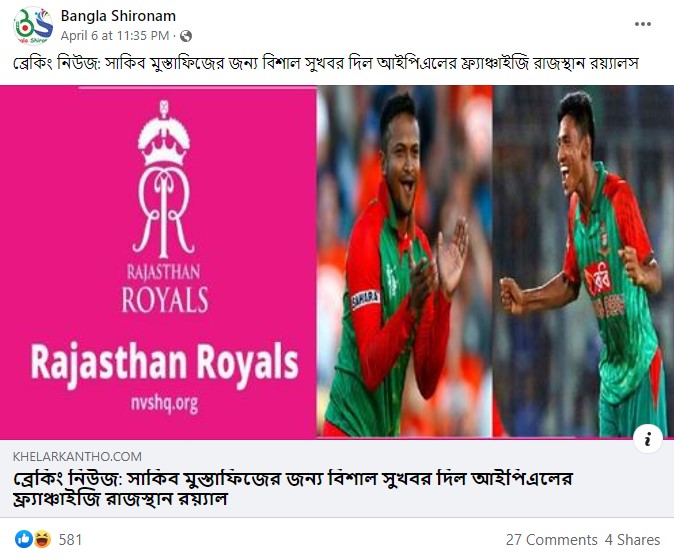Click the right cricketer celebrating photo
Viewport: 674px width, 560px height.
[583, 261]
